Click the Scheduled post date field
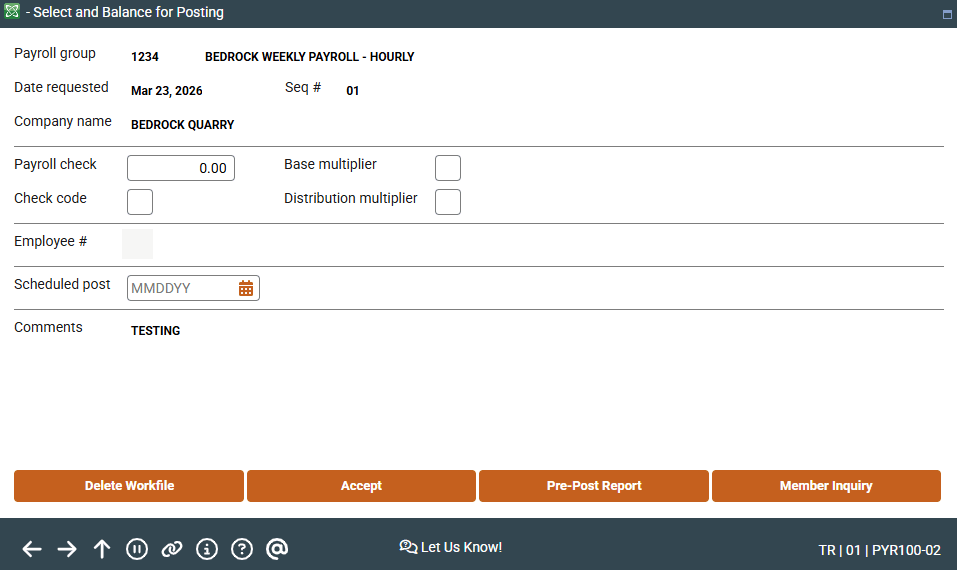Image resolution: width=957 pixels, height=570 pixels. [182, 289]
